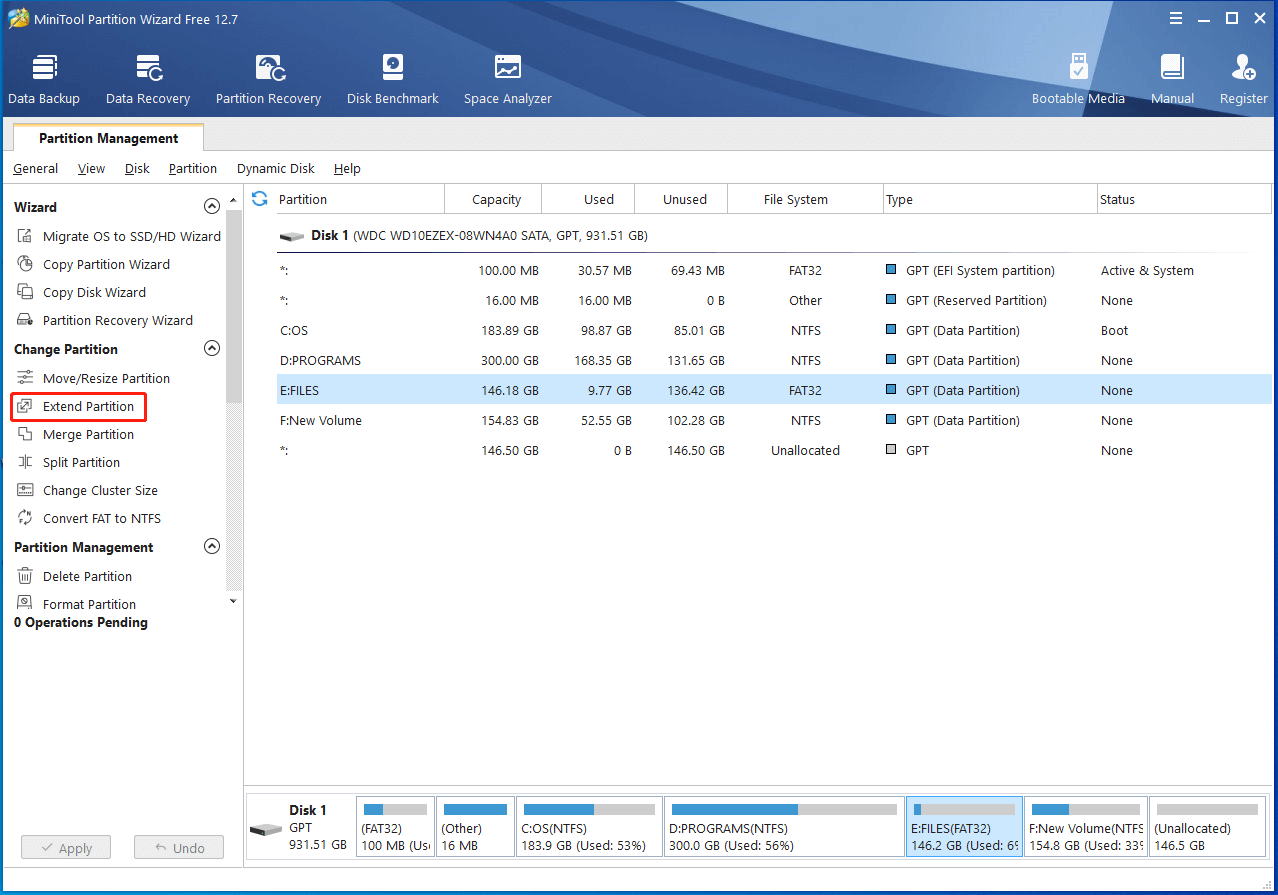
Task: Collapse the Partition Management section
Action: (x=211, y=547)
